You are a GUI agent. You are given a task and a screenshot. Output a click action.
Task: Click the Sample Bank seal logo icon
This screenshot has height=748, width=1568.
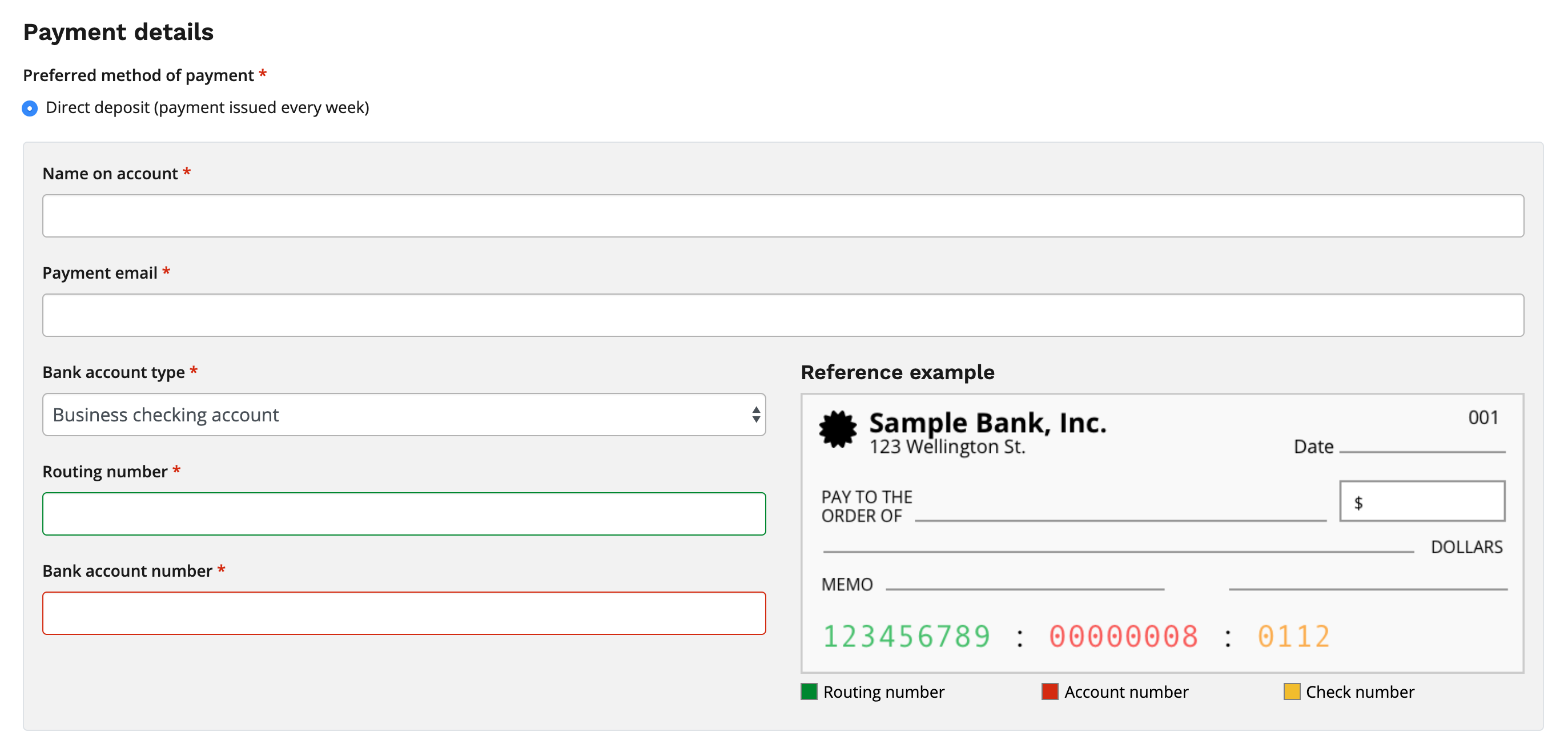(x=837, y=430)
